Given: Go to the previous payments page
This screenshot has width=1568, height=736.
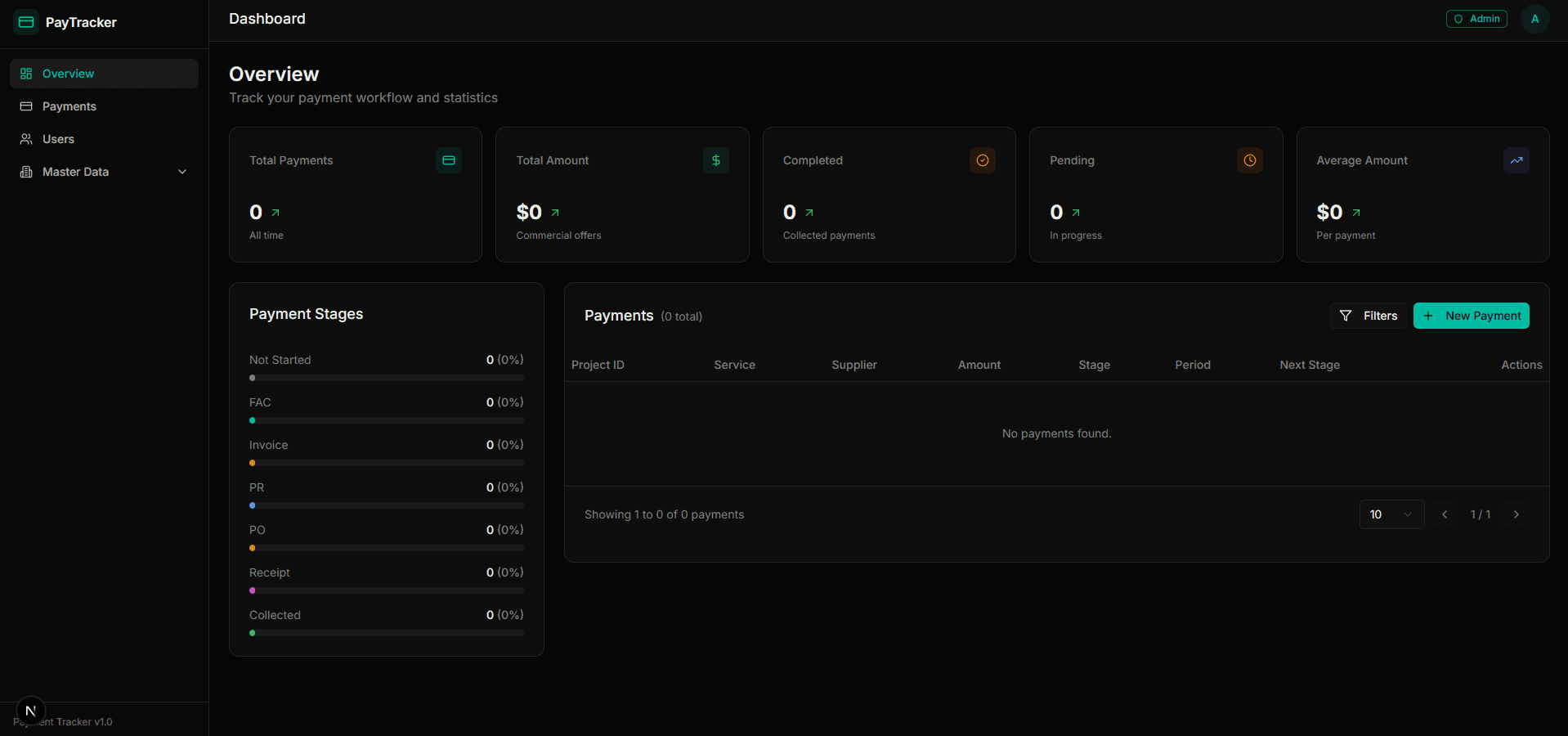Looking at the screenshot, I should click(x=1445, y=514).
